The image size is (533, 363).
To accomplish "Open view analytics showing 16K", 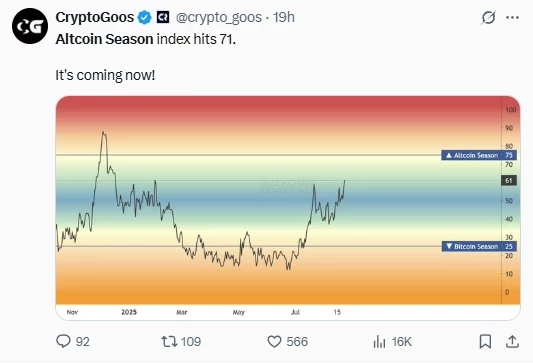I will click(x=392, y=341).
